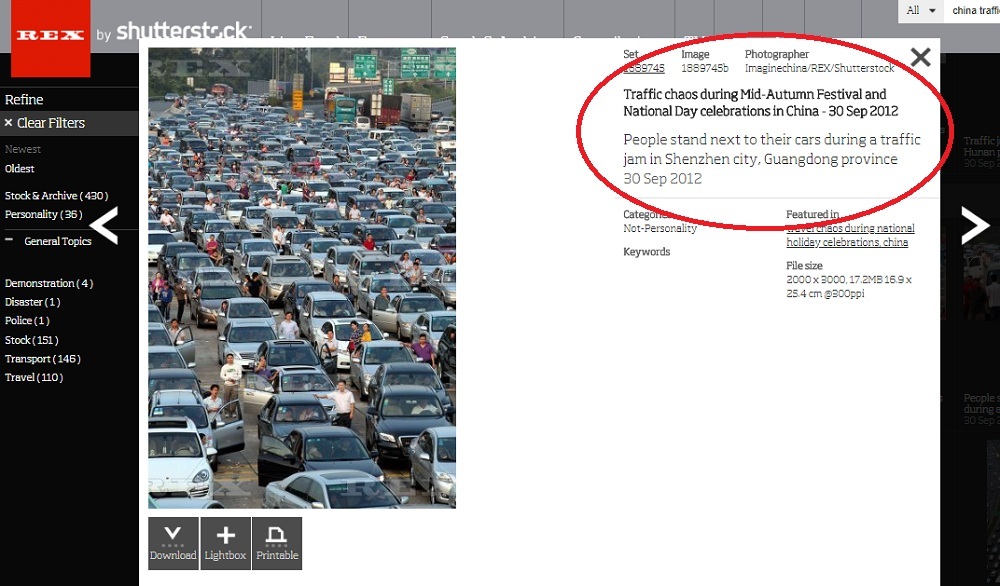Select the Not-Personality category value

(x=660, y=228)
